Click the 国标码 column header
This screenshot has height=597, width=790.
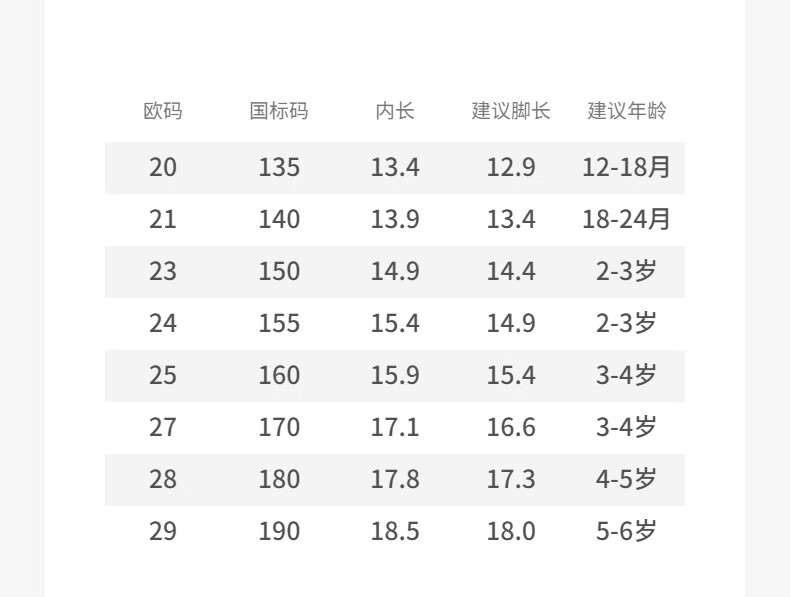pos(279,111)
